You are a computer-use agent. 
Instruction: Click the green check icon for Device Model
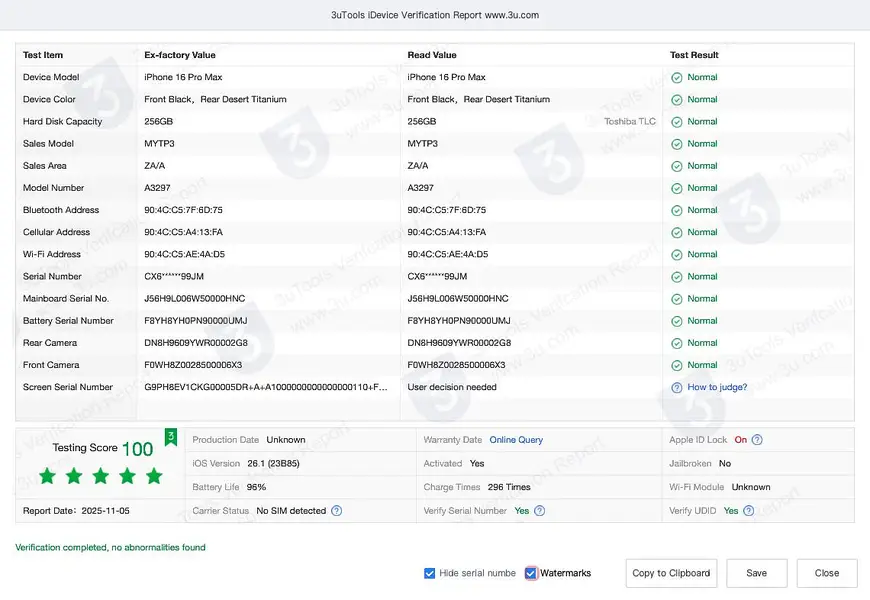[x=677, y=77]
